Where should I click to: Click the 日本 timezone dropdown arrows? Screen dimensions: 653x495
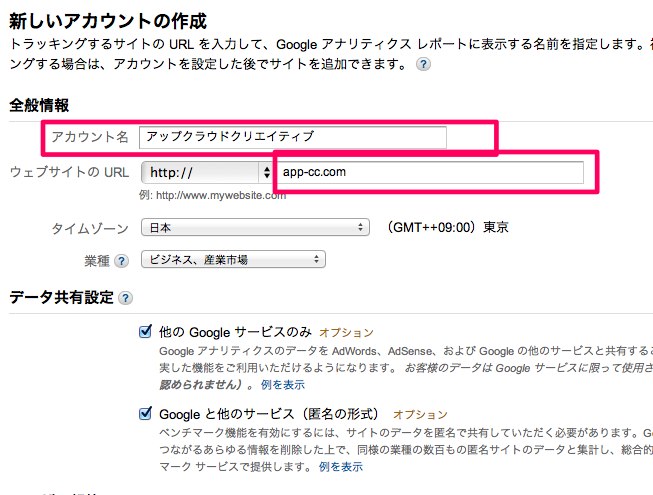point(360,228)
